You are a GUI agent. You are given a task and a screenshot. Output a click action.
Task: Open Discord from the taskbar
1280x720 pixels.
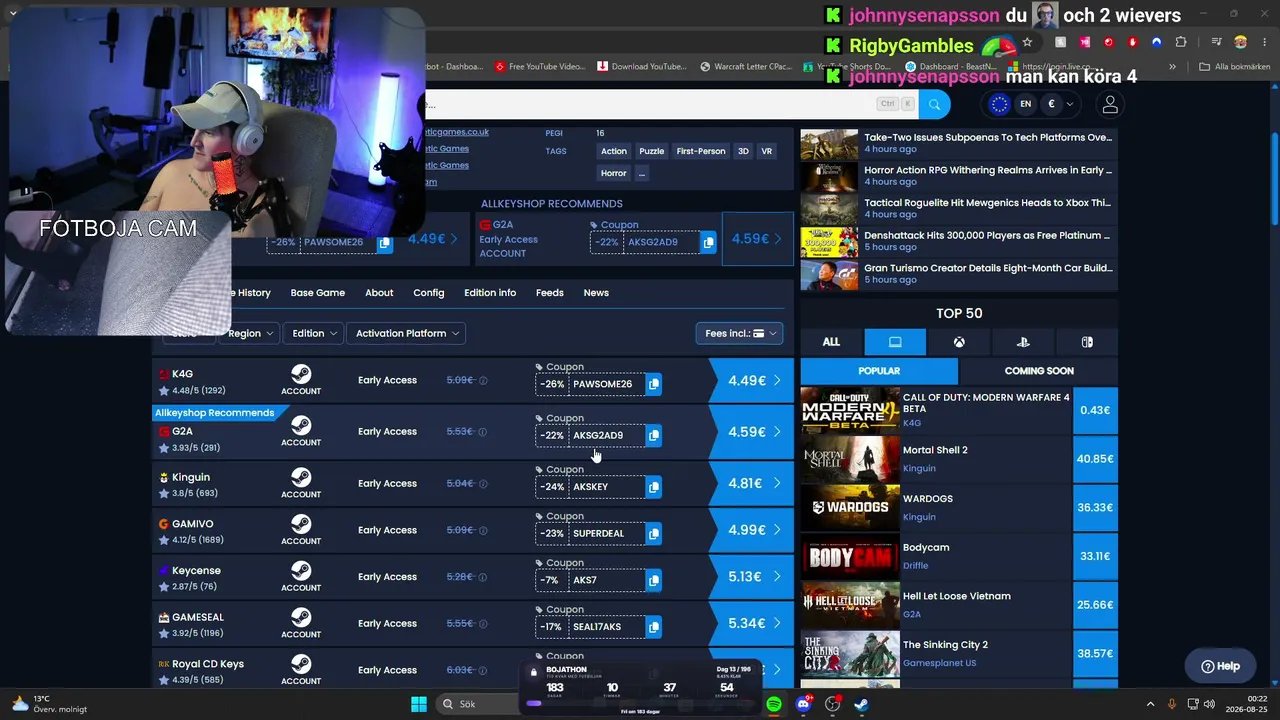coord(803,704)
